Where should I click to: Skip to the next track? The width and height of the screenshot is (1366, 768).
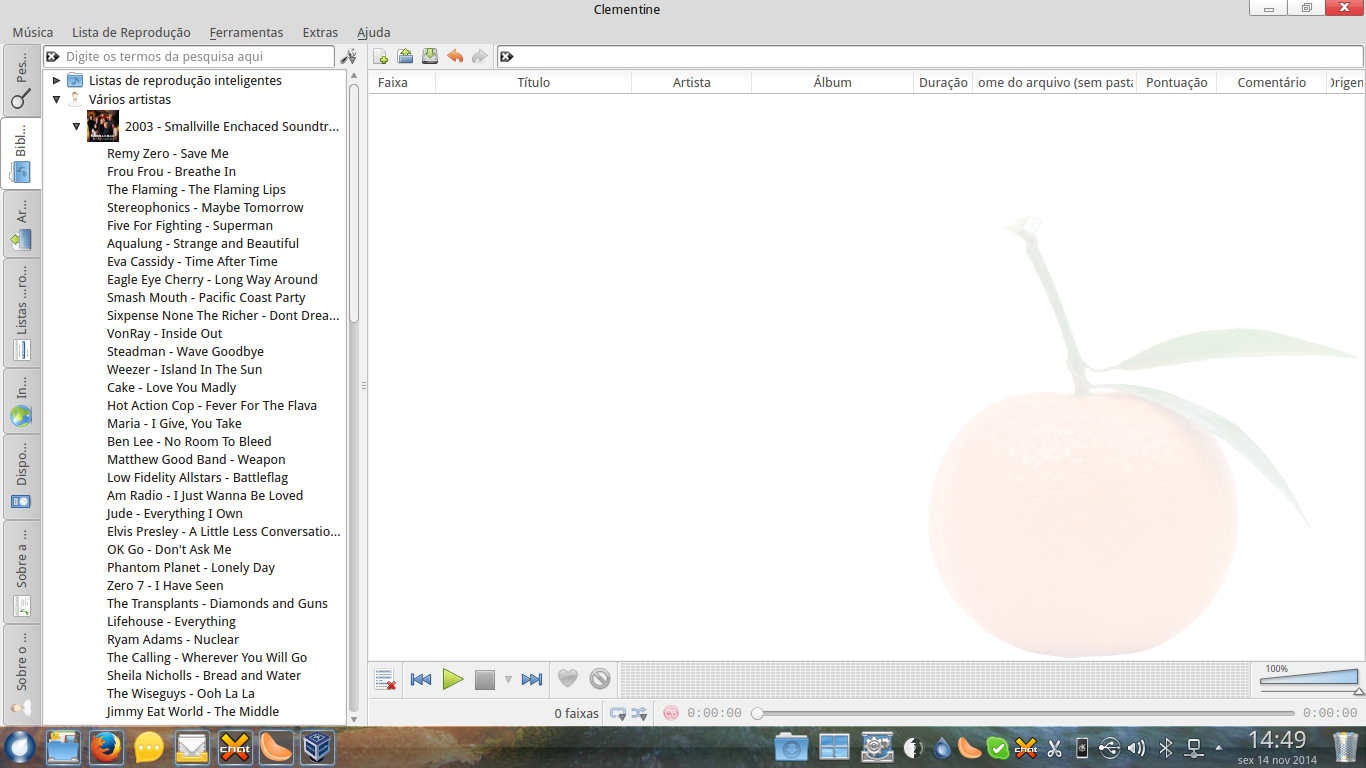click(x=532, y=680)
